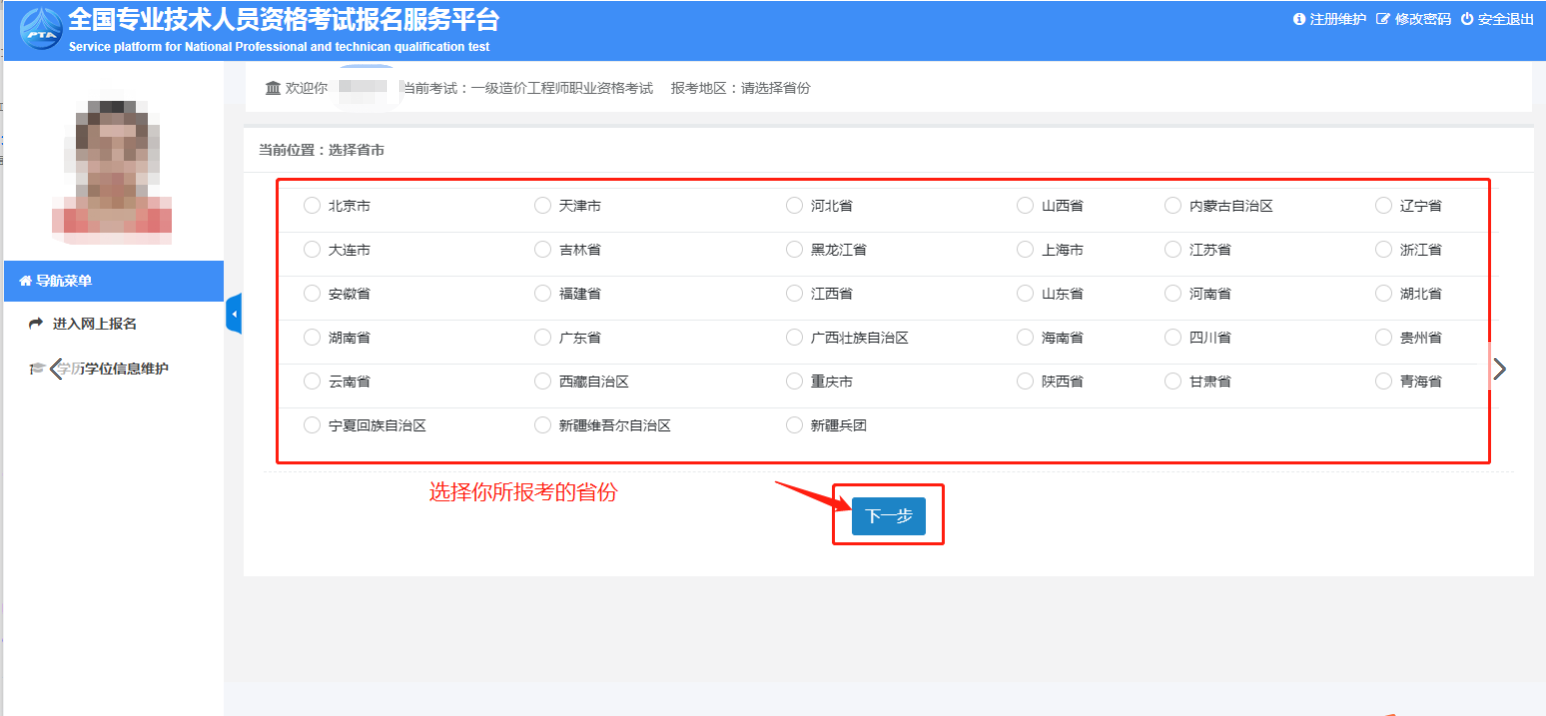Click the PTA logo in header
This screenshot has width=1546, height=716.
pos(40,29)
